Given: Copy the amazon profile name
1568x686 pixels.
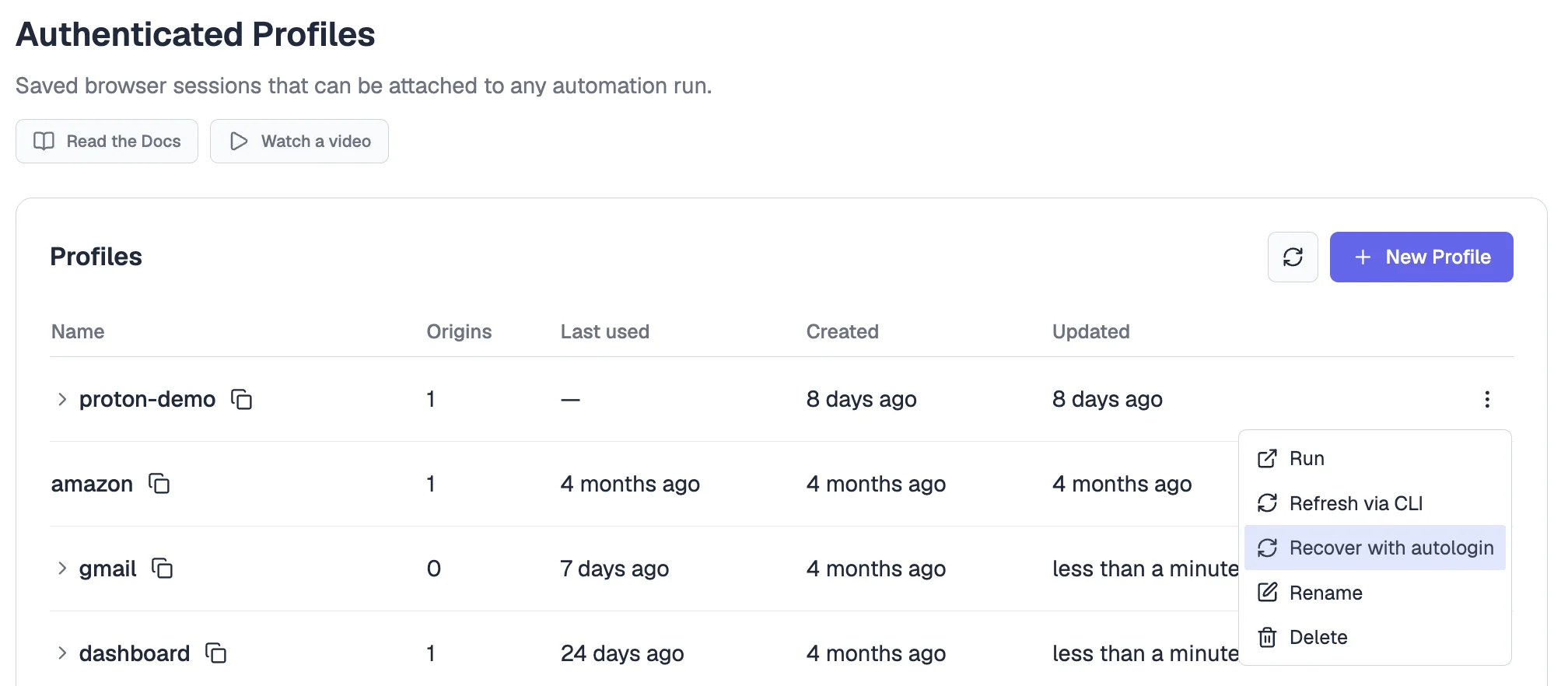Looking at the screenshot, I should point(159,484).
